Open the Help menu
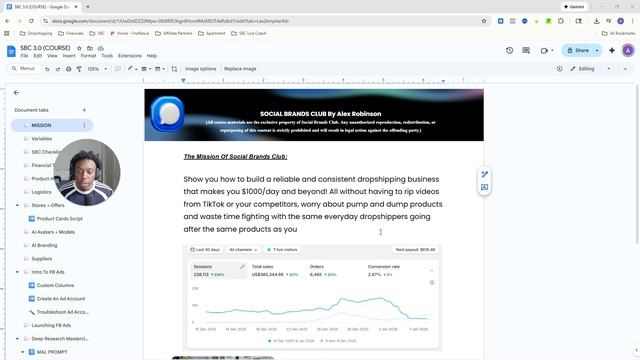Image resolution: width=640 pixels, height=360 pixels. 152,56
